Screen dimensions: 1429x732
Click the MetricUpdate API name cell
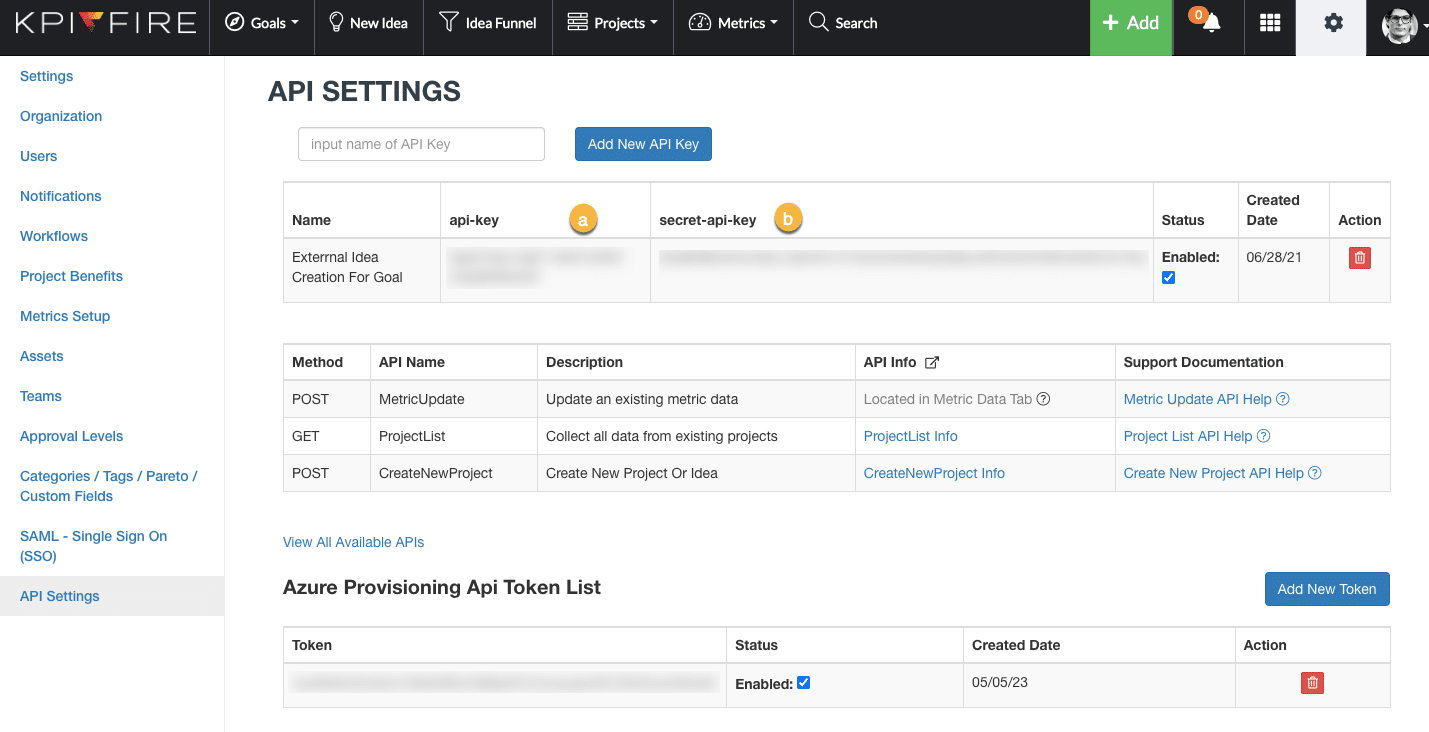coord(454,399)
